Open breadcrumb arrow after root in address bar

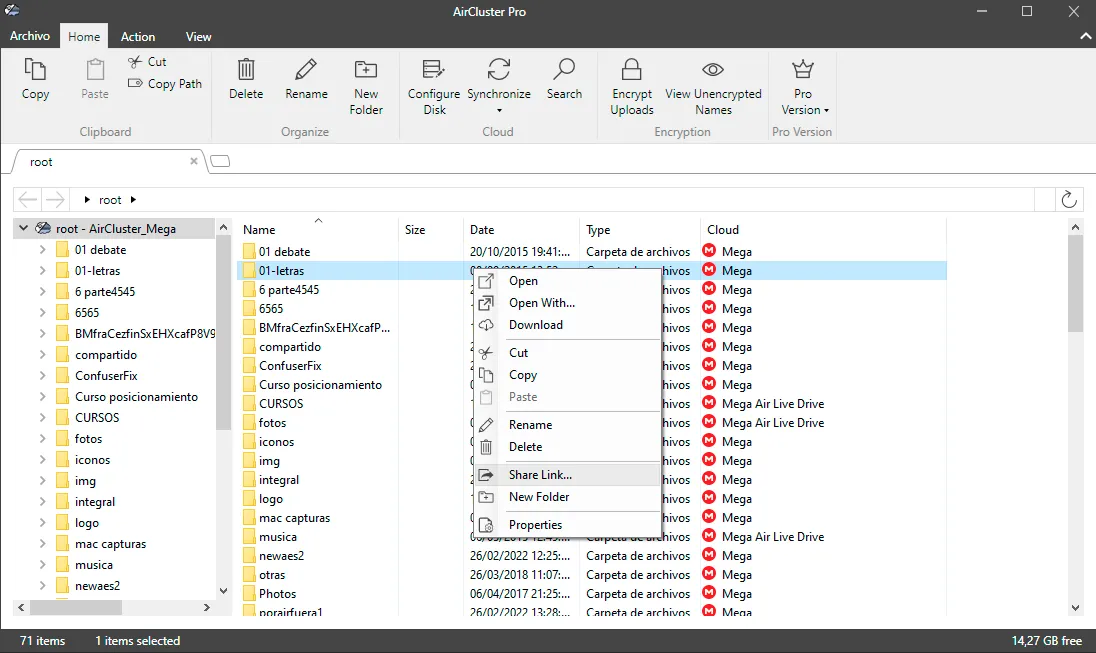(133, 200)
